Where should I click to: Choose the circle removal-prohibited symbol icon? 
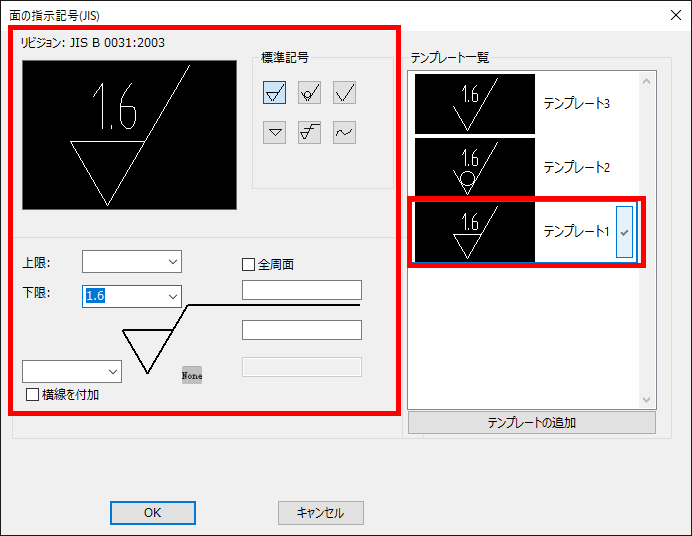point(309,93)
